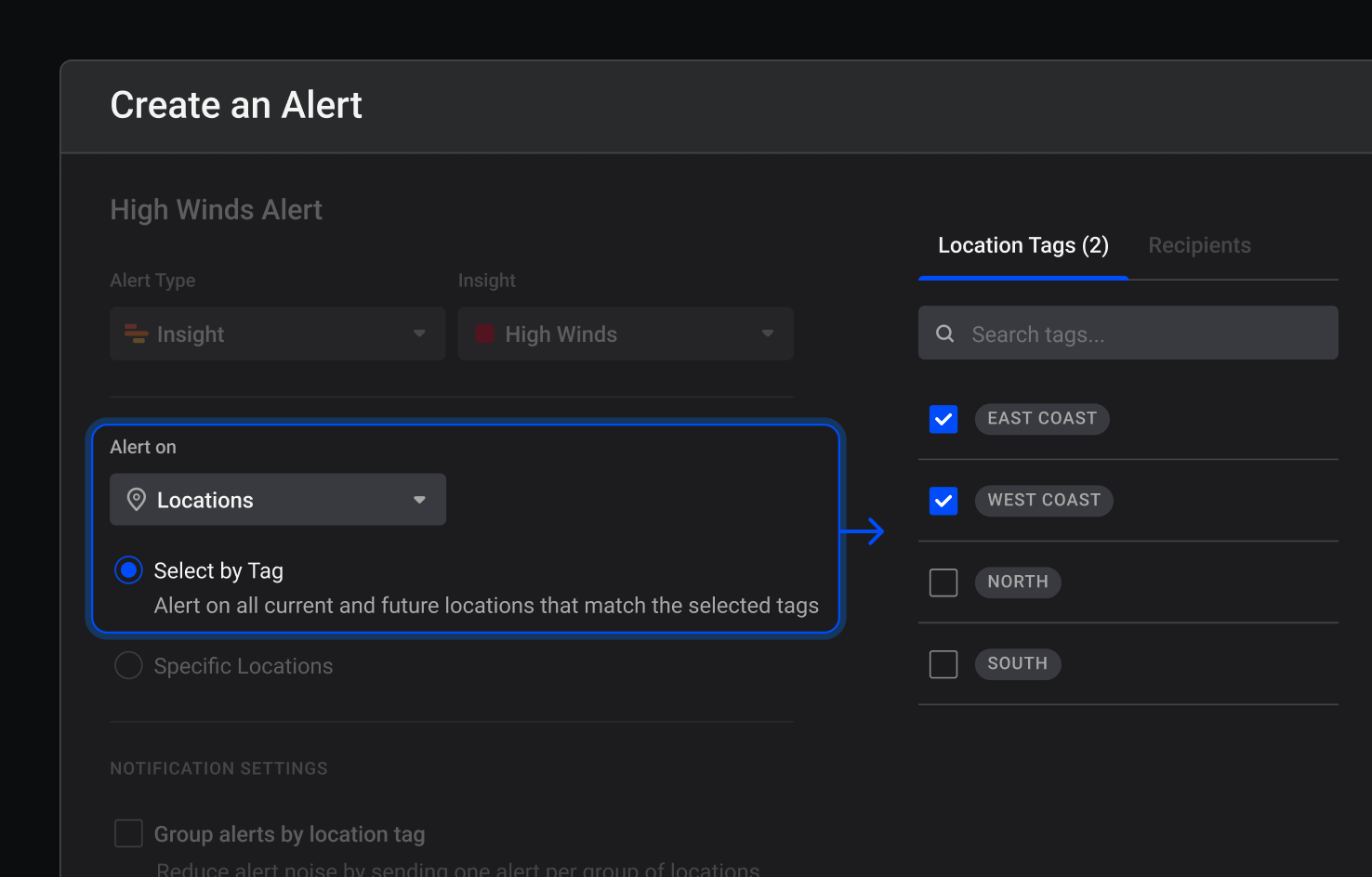This screenshot has width=1372, height=877.
Task: Click the location pin icon in Locations dropdown
Action: coord(136,500)
